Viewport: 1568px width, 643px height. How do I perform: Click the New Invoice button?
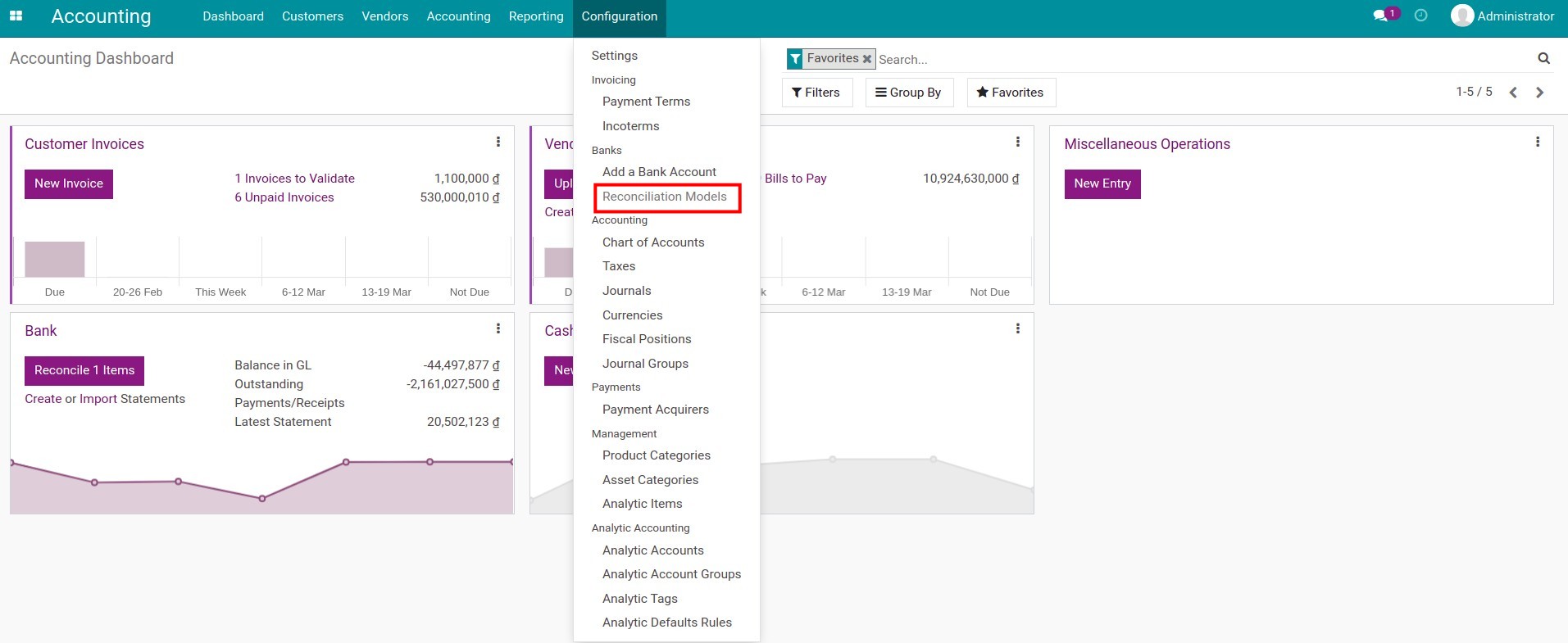pos(69,183)
